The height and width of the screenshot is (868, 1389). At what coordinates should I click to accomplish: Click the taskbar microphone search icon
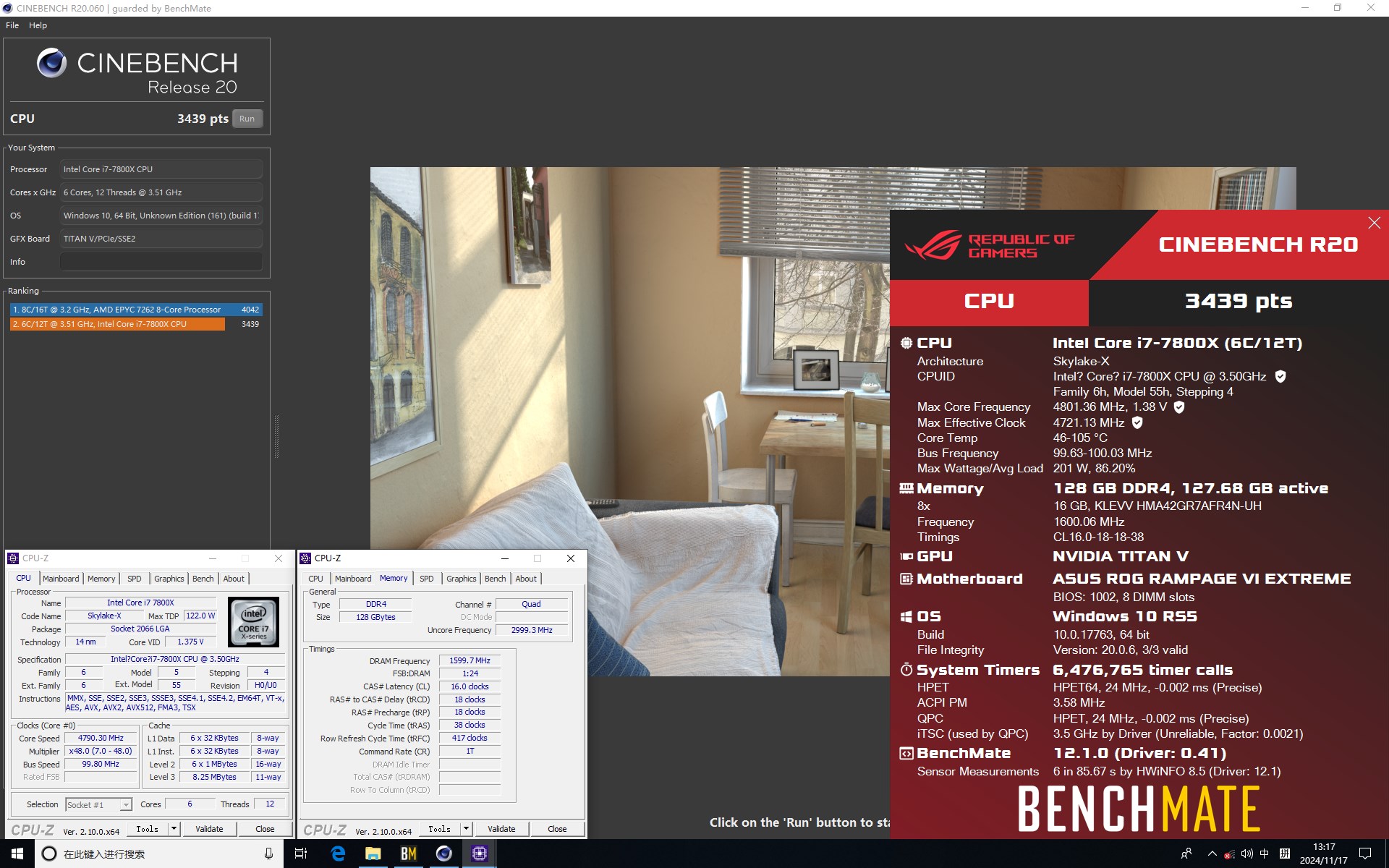point(268,854)
